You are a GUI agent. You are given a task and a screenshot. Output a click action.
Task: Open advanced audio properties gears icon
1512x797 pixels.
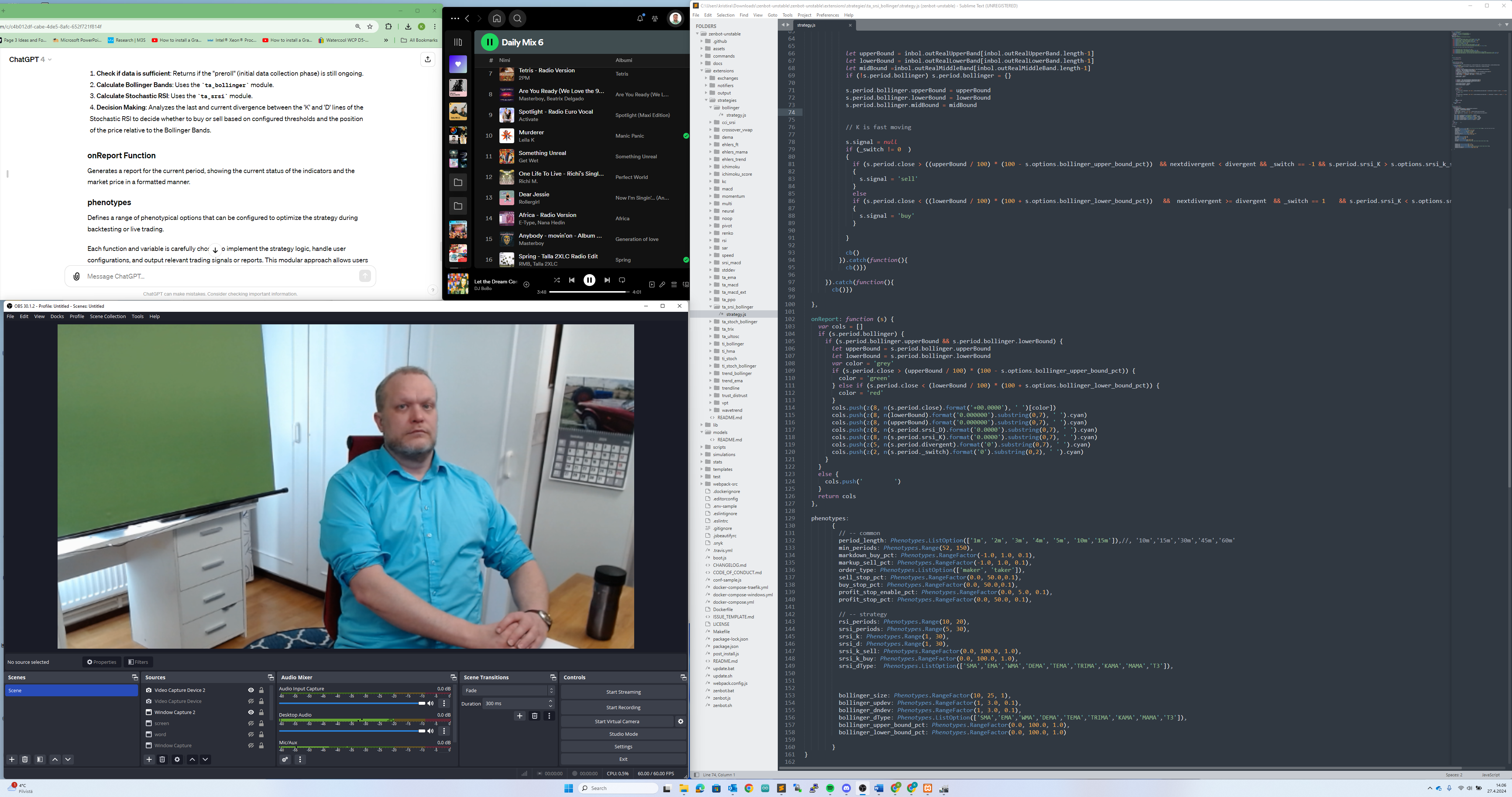click(285, 759)
